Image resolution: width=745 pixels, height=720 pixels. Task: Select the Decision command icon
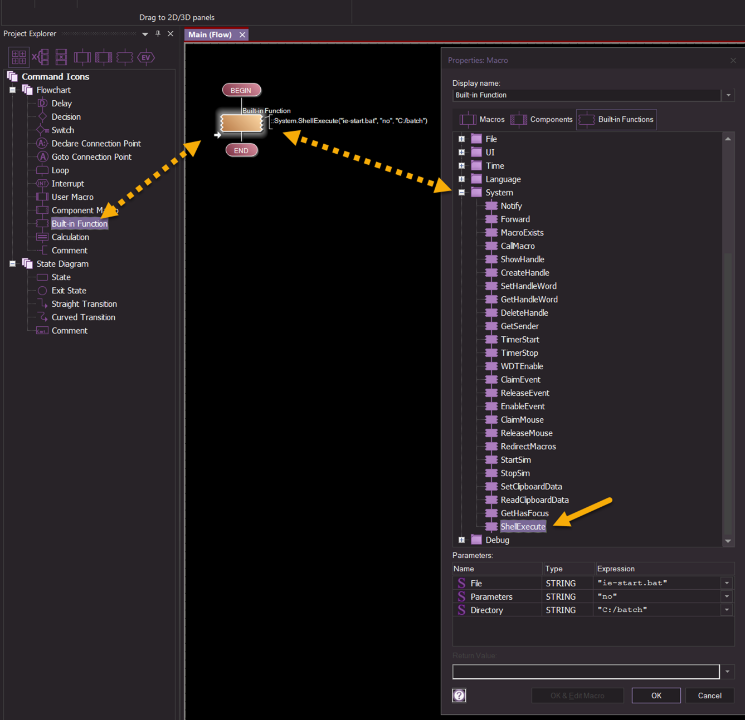click(66, 117)
